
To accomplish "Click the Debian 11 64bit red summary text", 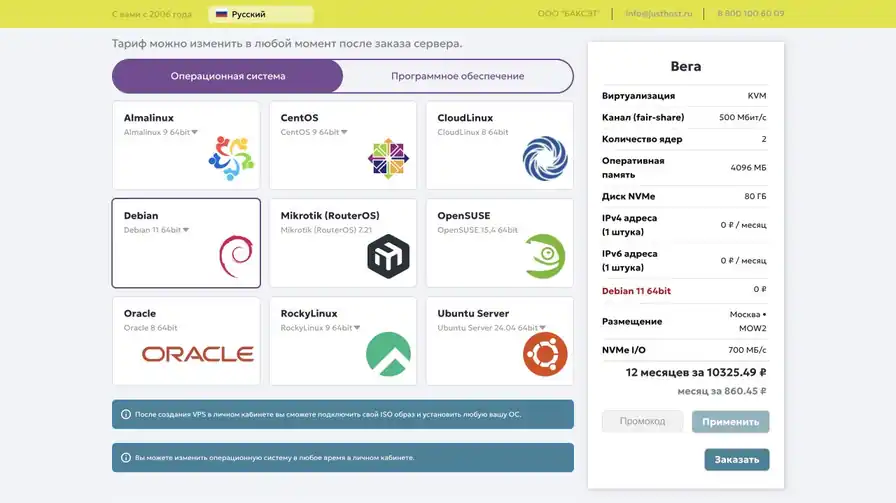I will [636, 291].
